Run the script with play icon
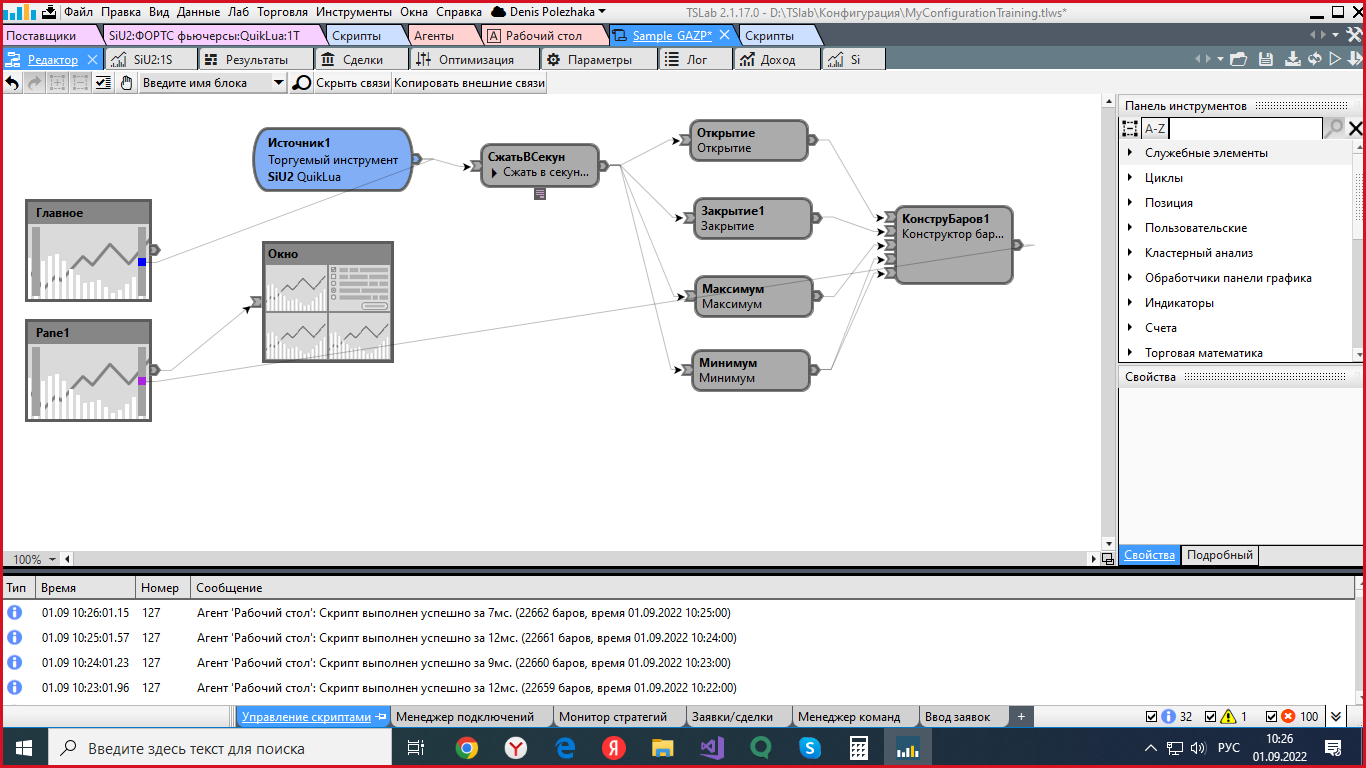The image size is (1366, 768). click(1334, 60)
